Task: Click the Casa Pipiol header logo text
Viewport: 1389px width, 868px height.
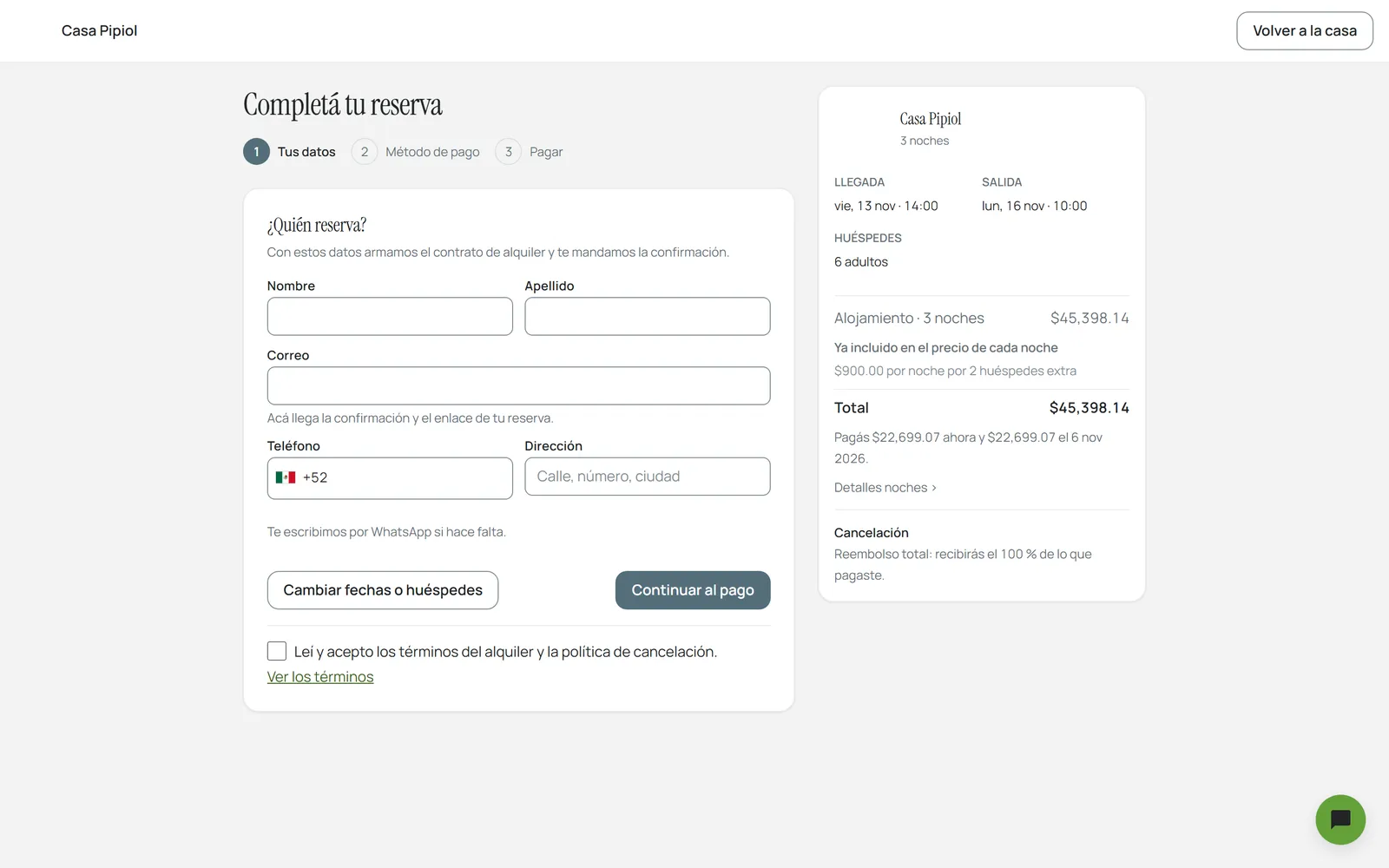Action: click(100, 30)
